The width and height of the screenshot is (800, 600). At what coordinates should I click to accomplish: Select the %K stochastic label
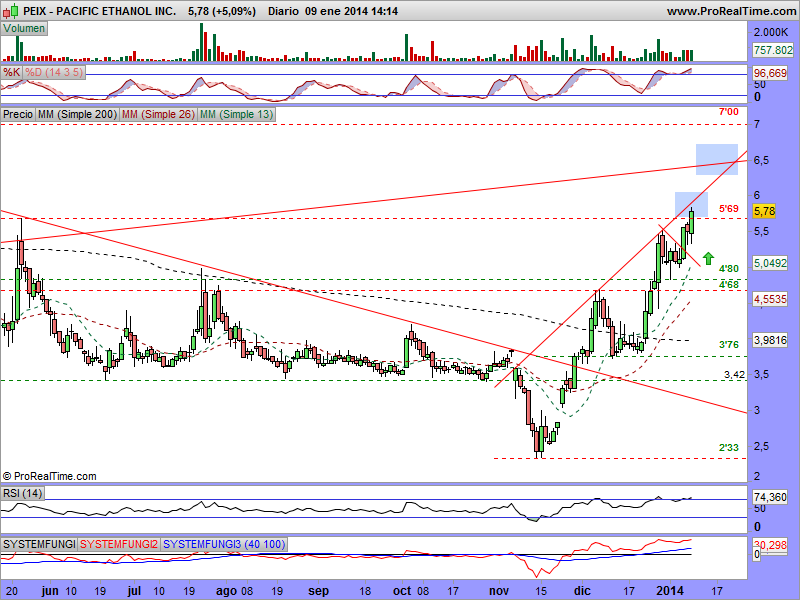[x=11, y=72]
